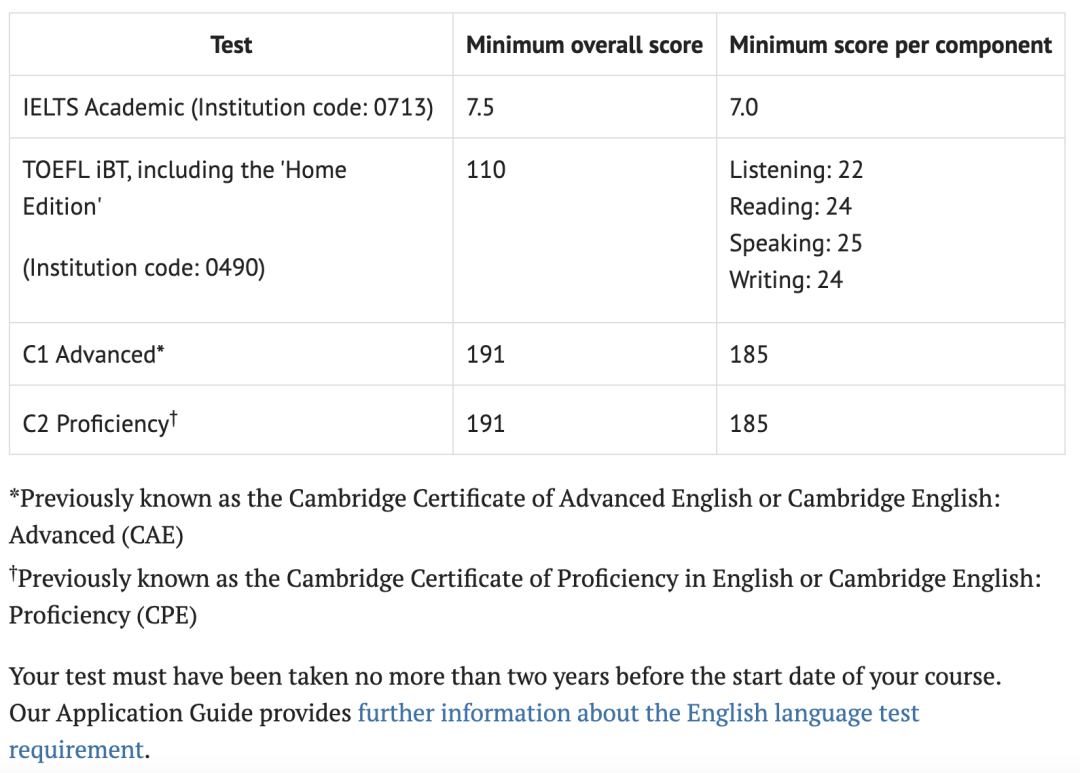Select the IELTS Academic row label
1080x773 pixels.
228,107
